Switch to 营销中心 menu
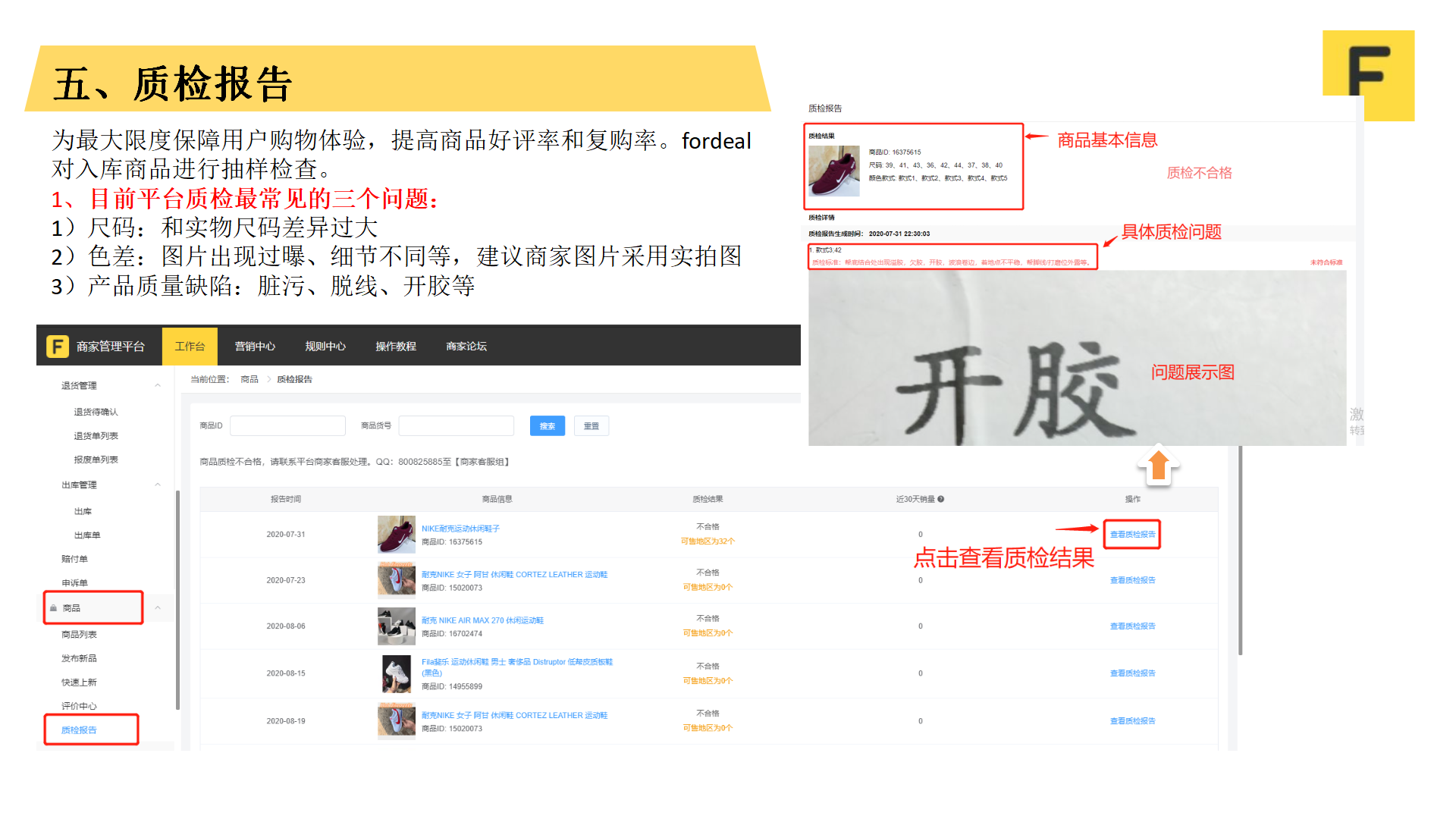The width and height of the screenshot is (1456, 819). (x=255, y=347)
